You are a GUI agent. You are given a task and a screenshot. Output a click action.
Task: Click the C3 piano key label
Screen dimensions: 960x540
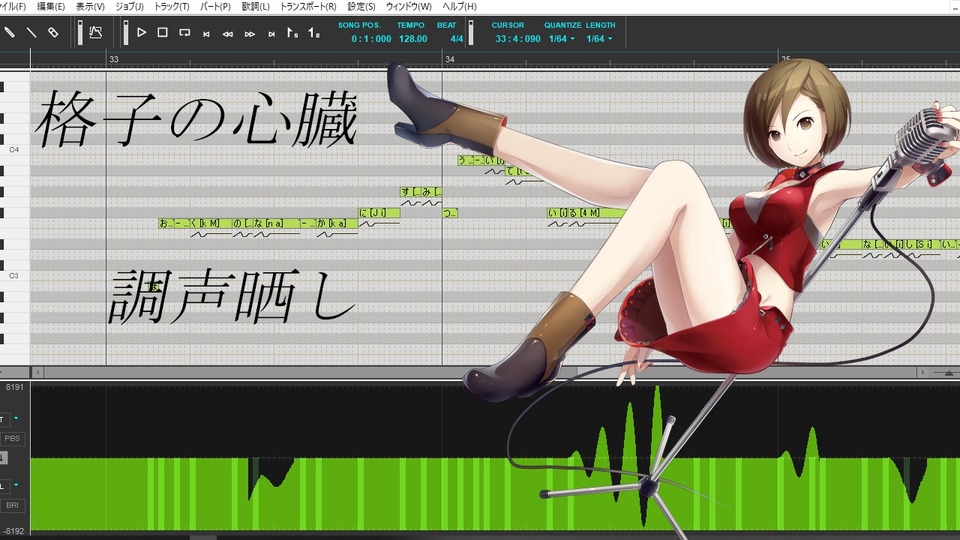pos(14,276)
